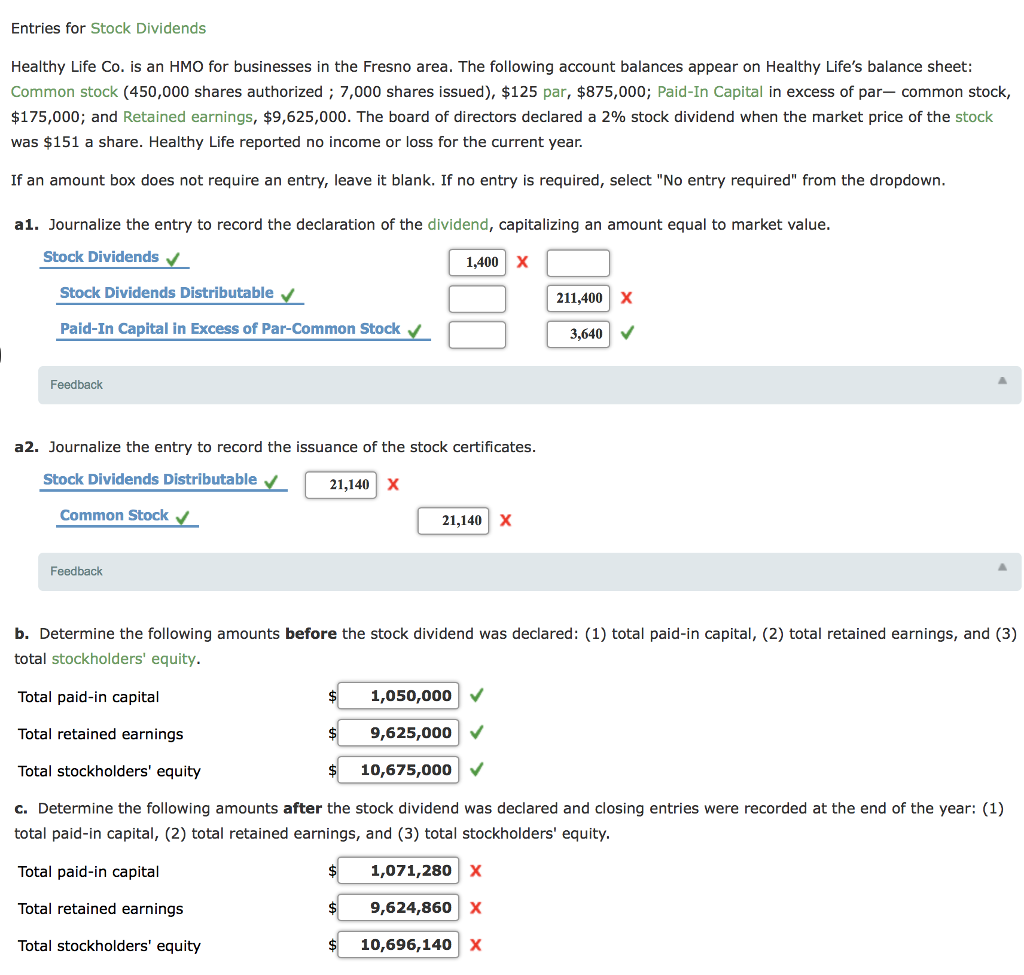Click the empty debit box for Stock Dividends Distributable
Viewport: 1024px width, 975px height.
click(x=477, y=298)
